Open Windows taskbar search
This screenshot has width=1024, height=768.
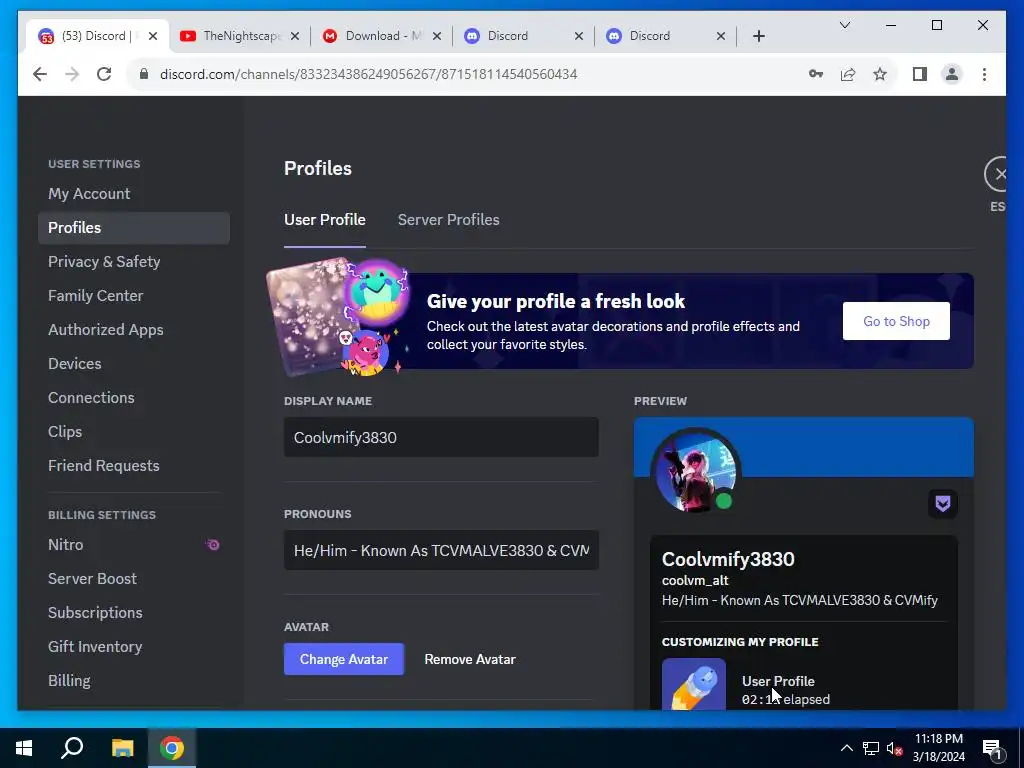(72, 748)
